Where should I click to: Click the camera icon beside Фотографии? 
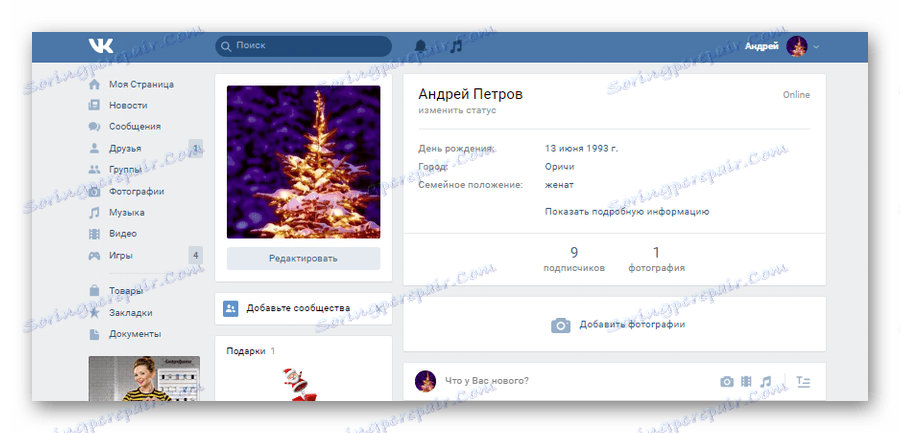point(95,191)
